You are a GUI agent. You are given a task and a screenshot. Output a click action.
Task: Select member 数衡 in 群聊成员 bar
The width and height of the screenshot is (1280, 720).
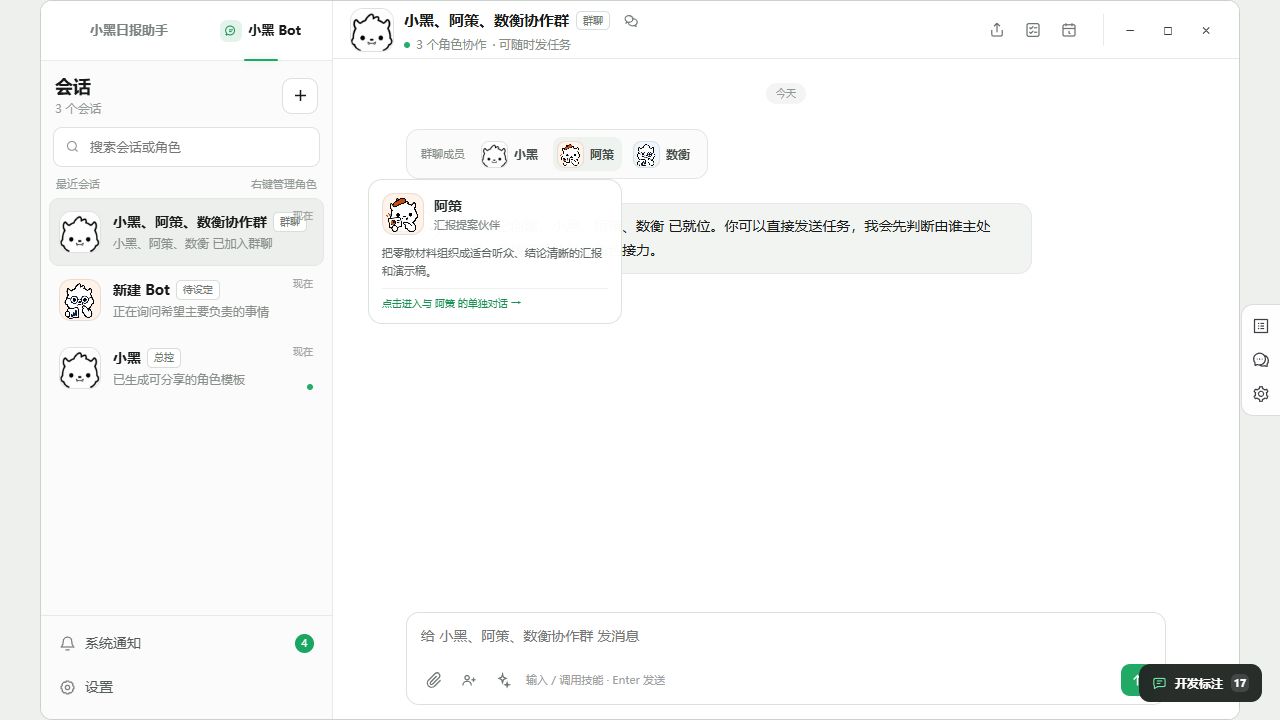664,155
